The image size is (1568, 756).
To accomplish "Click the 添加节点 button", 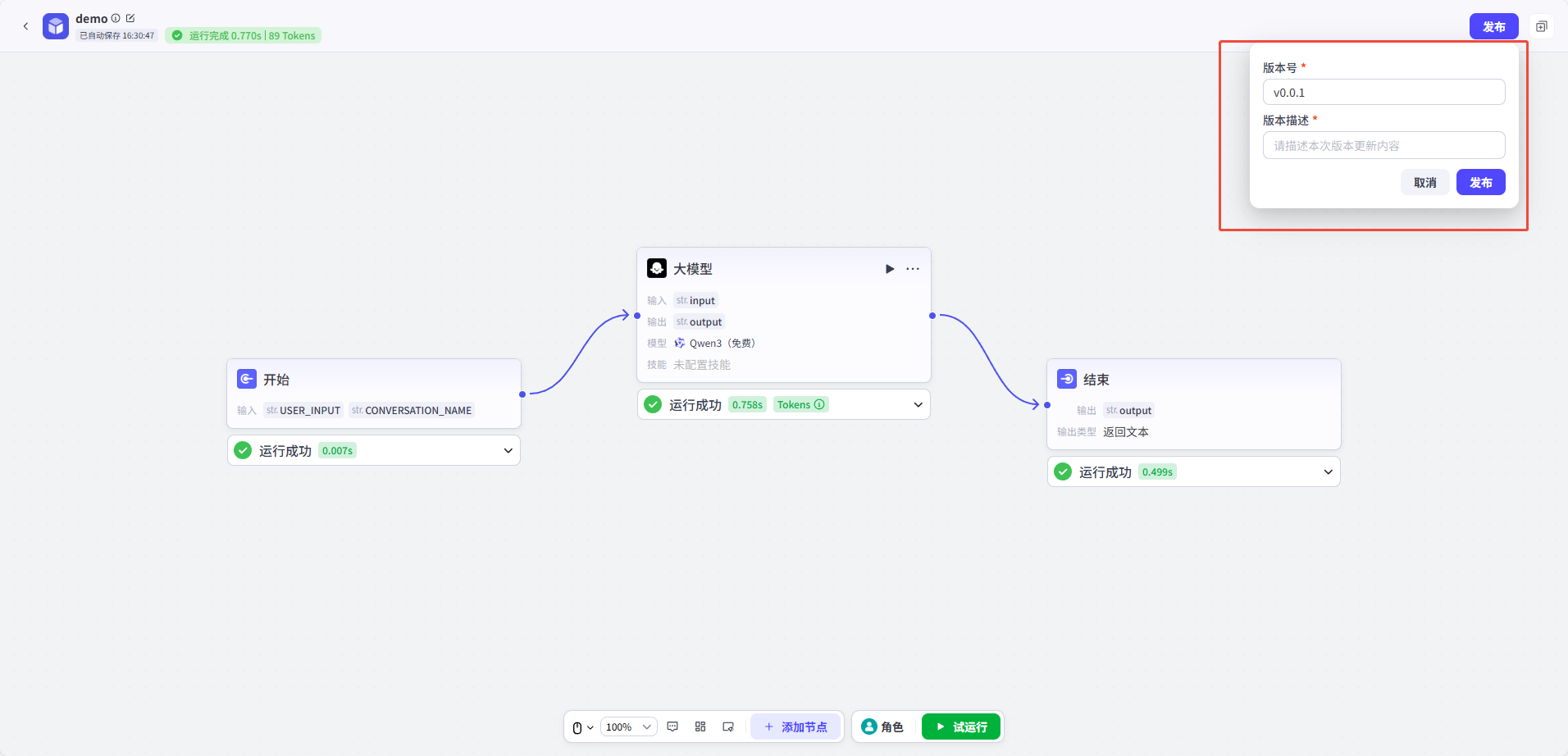I will click(795, 726).
